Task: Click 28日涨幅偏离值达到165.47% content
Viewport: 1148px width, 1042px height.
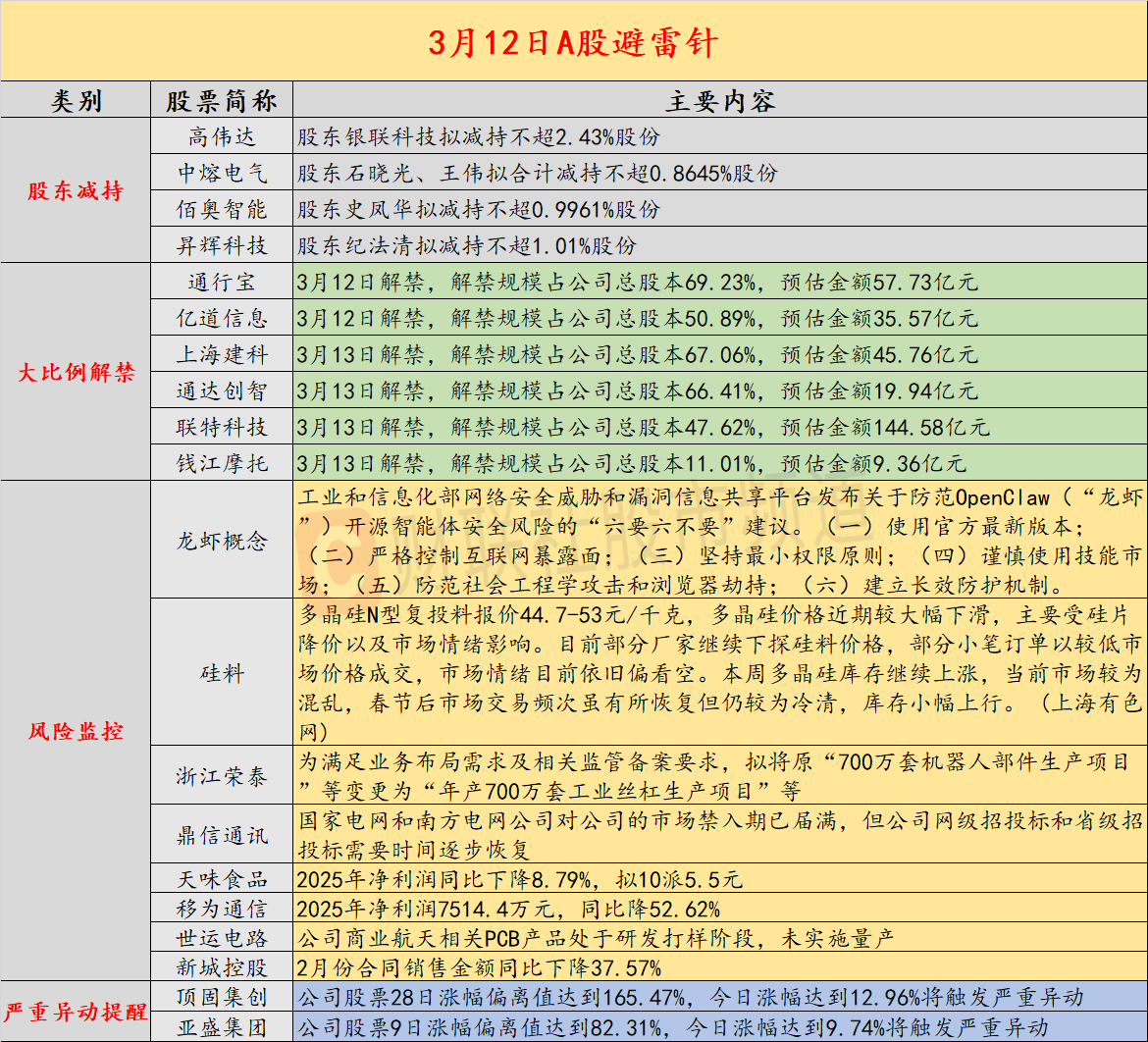Action: click(x=720, y=997)
